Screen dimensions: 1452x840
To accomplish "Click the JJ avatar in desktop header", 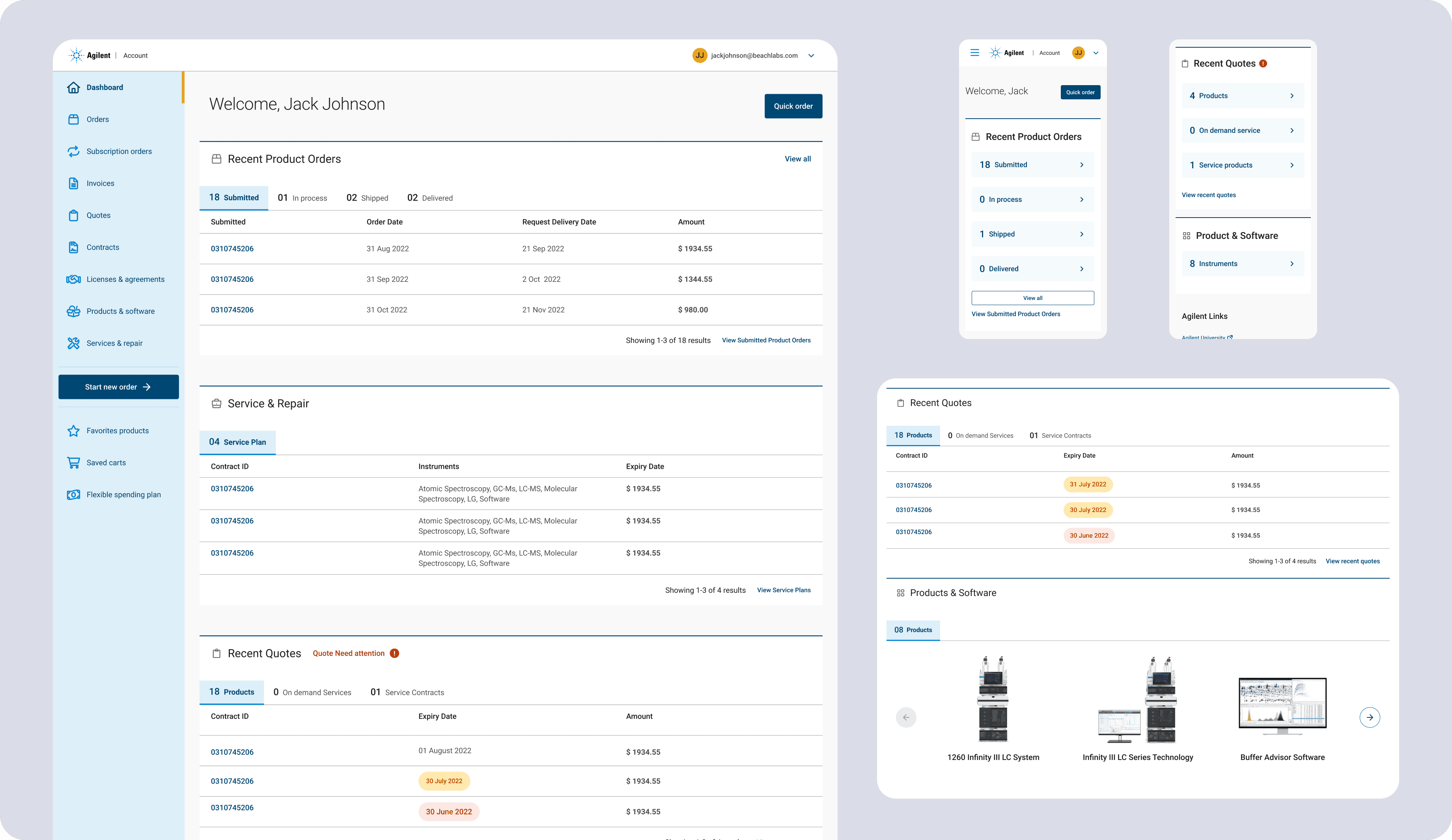I will [700, 55].
